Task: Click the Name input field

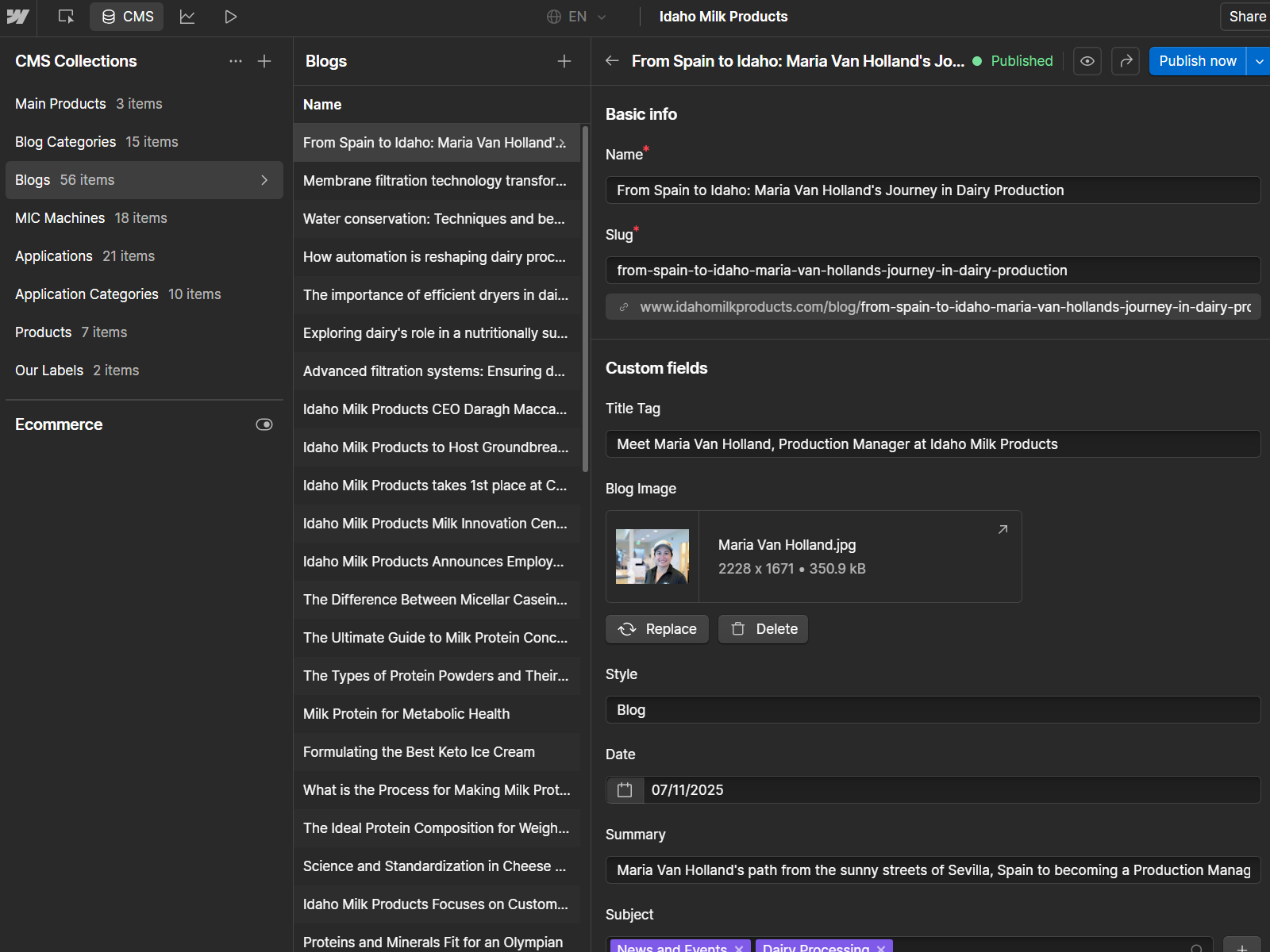Action: [x=933, y=190]
